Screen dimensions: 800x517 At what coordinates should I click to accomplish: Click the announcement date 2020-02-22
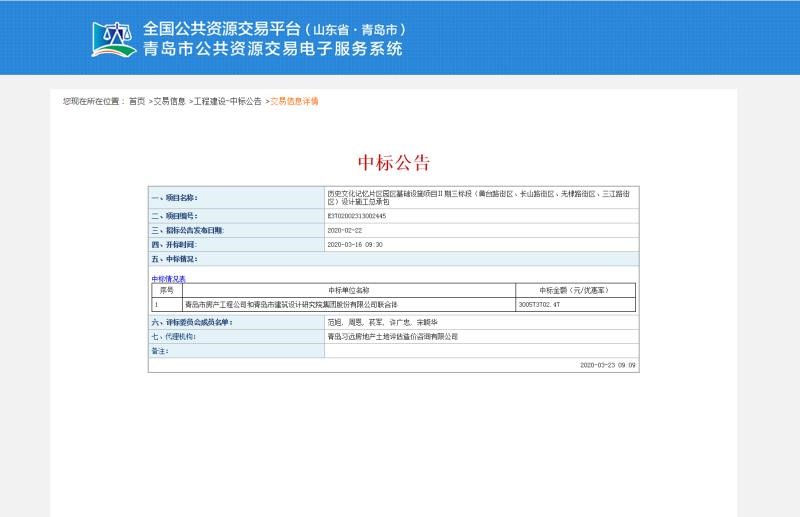345,230
